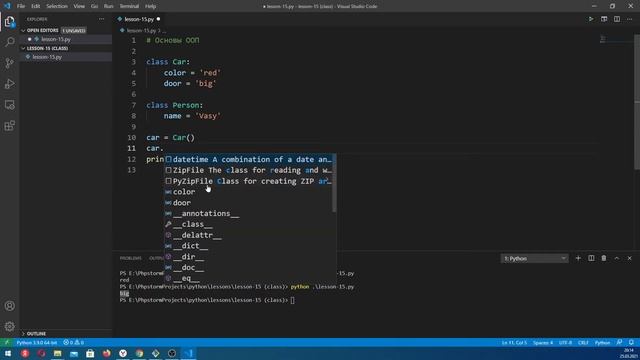Choose the ZipFile autocomplete suggestion
640x360 pixels.
point(249,170)
